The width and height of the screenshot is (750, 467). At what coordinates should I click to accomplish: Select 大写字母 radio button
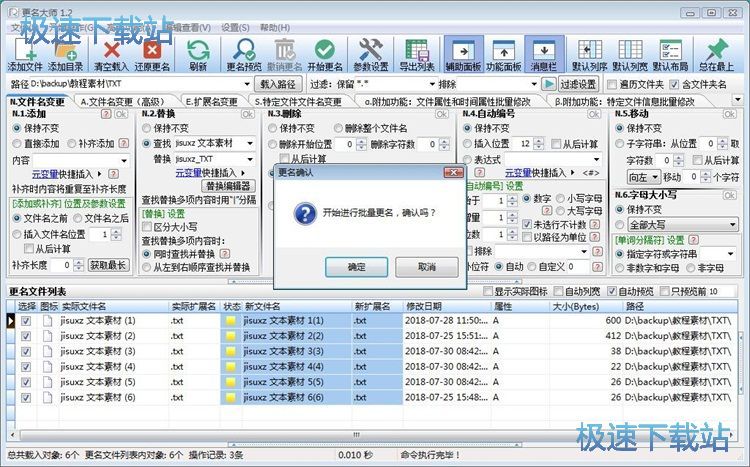[x=560, y=211]
